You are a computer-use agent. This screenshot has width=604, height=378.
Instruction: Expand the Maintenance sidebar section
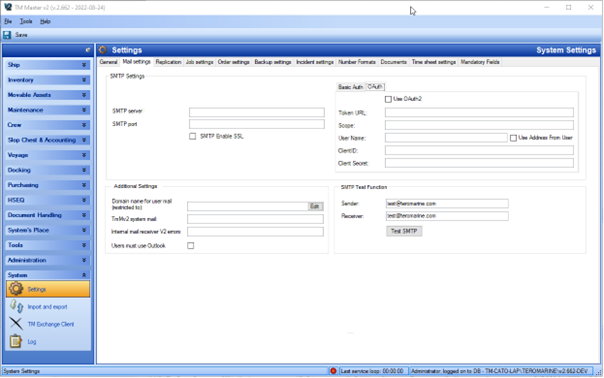pos(48,110)
